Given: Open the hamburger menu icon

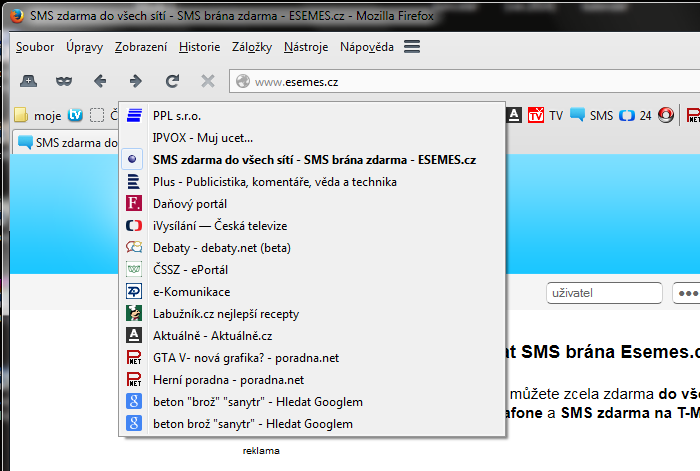Looking at the screenshot, I should 412,46.
